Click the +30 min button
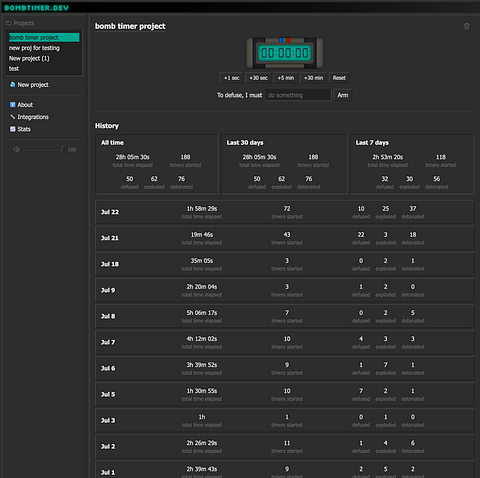Viewport: 480px width, 478px height. 313,78
